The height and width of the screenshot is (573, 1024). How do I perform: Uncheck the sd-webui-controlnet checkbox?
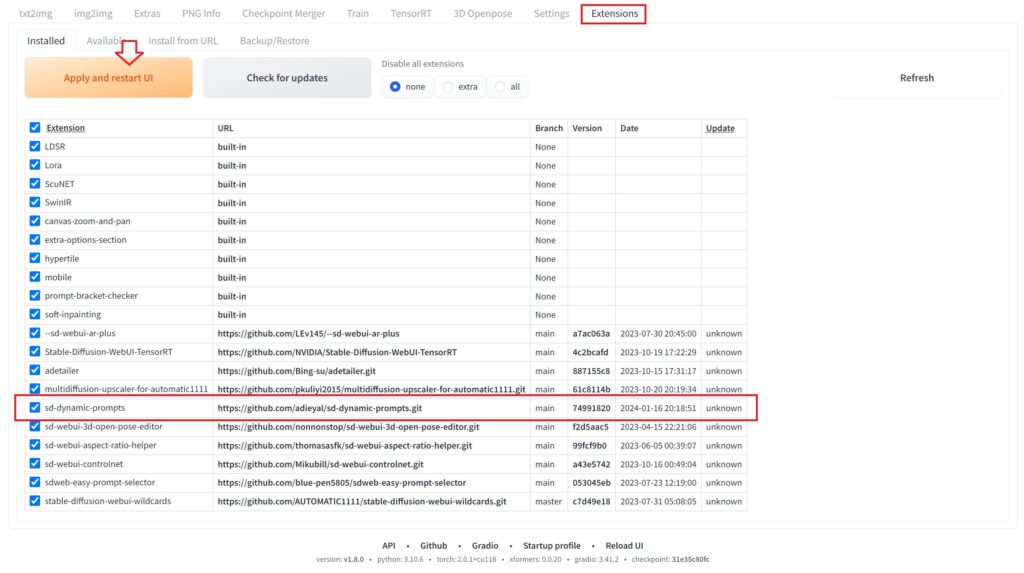(35, 464)
